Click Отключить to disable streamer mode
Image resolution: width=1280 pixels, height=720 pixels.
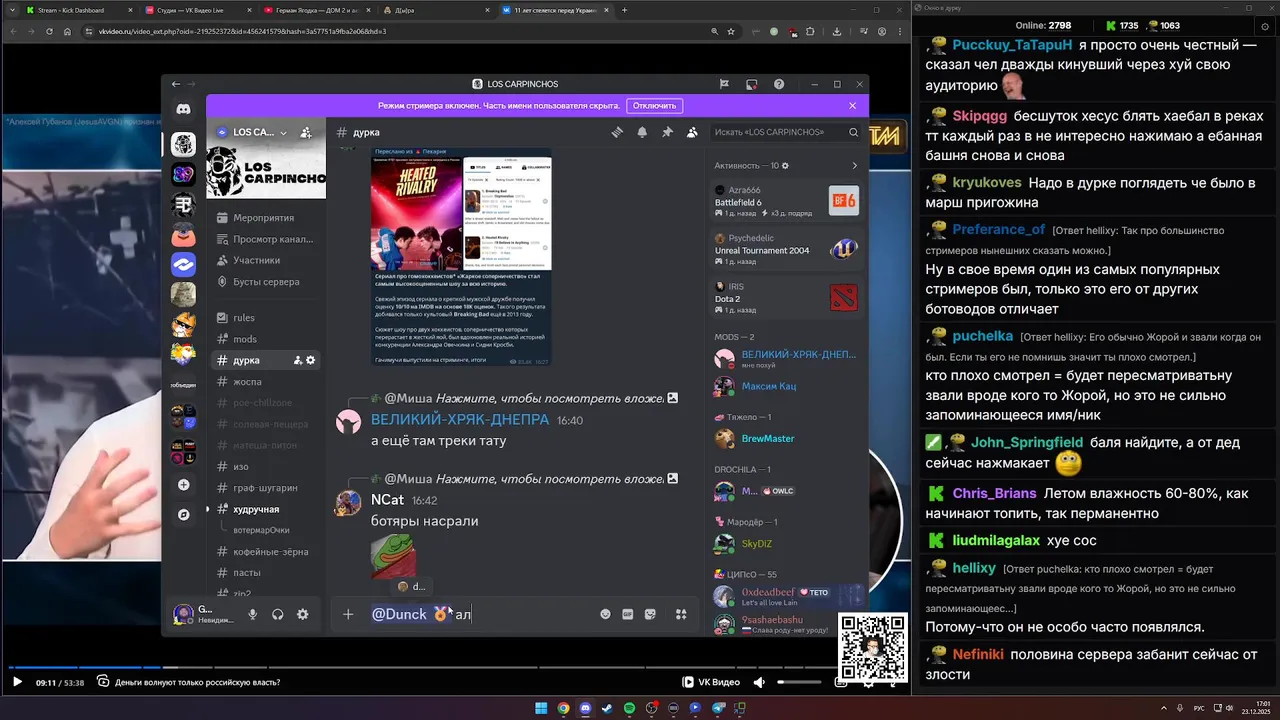click(x=654, y=105)
